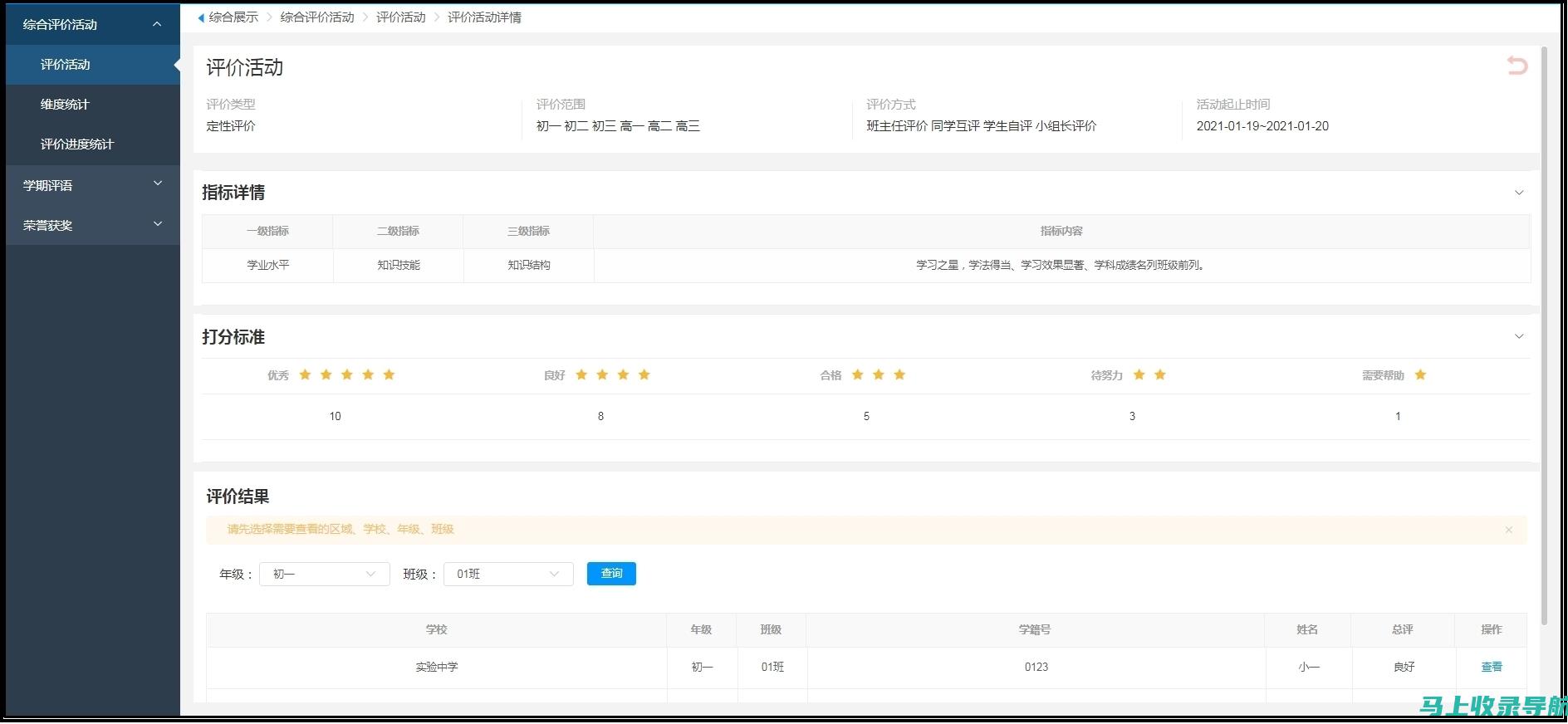This screenshot has height=724, width=1568.
Task: Click the 待努力 two-star rating
Action: (x=1149, y=375)
